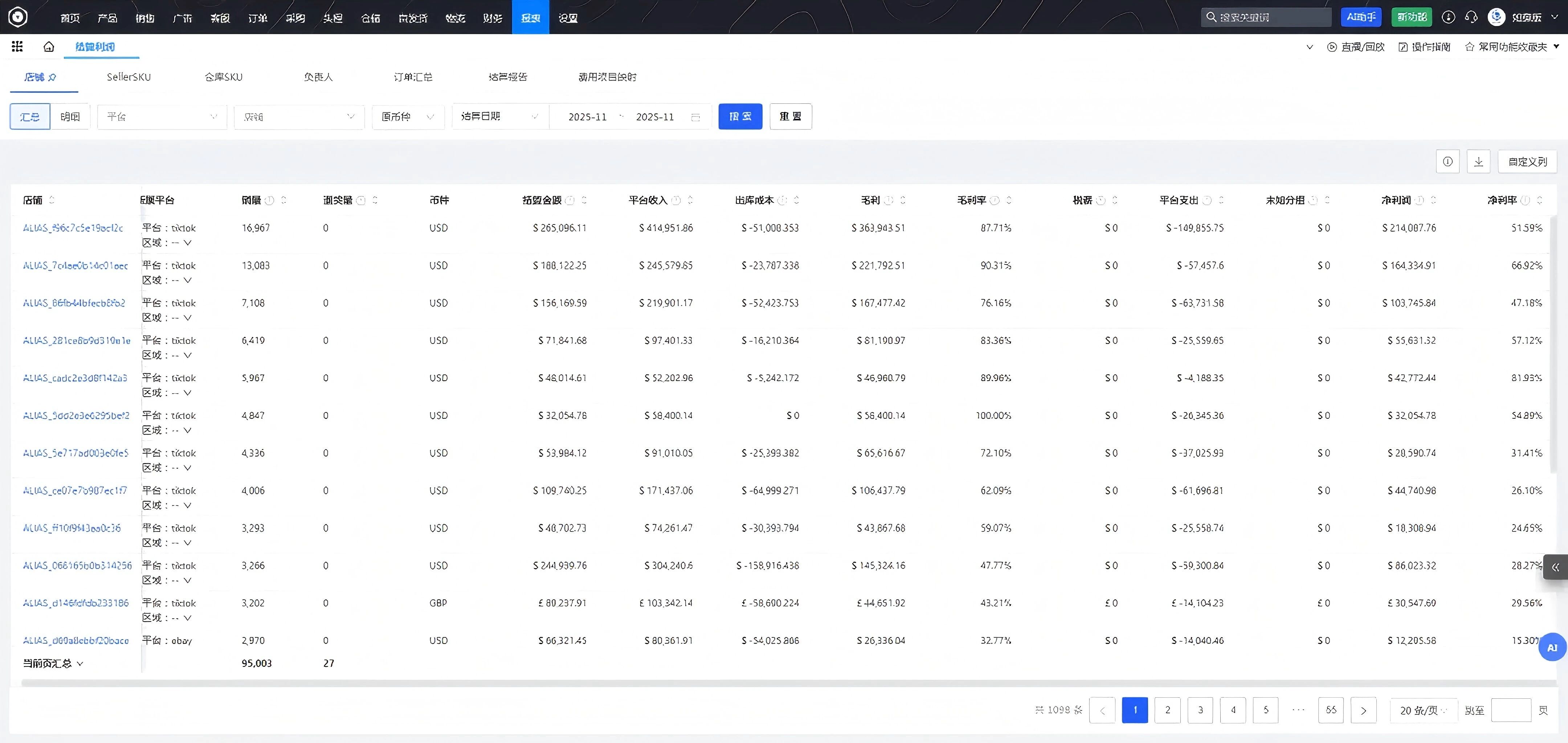Image resolution: width=1568 pixels, height=743 pixels.
Task: Switch to the right detail view toggle
Action: (70, 117)
